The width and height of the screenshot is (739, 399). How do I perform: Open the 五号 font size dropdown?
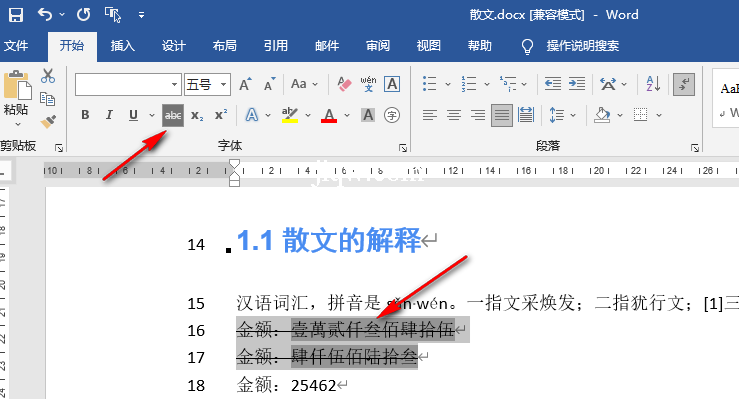[x=223, y=85]
